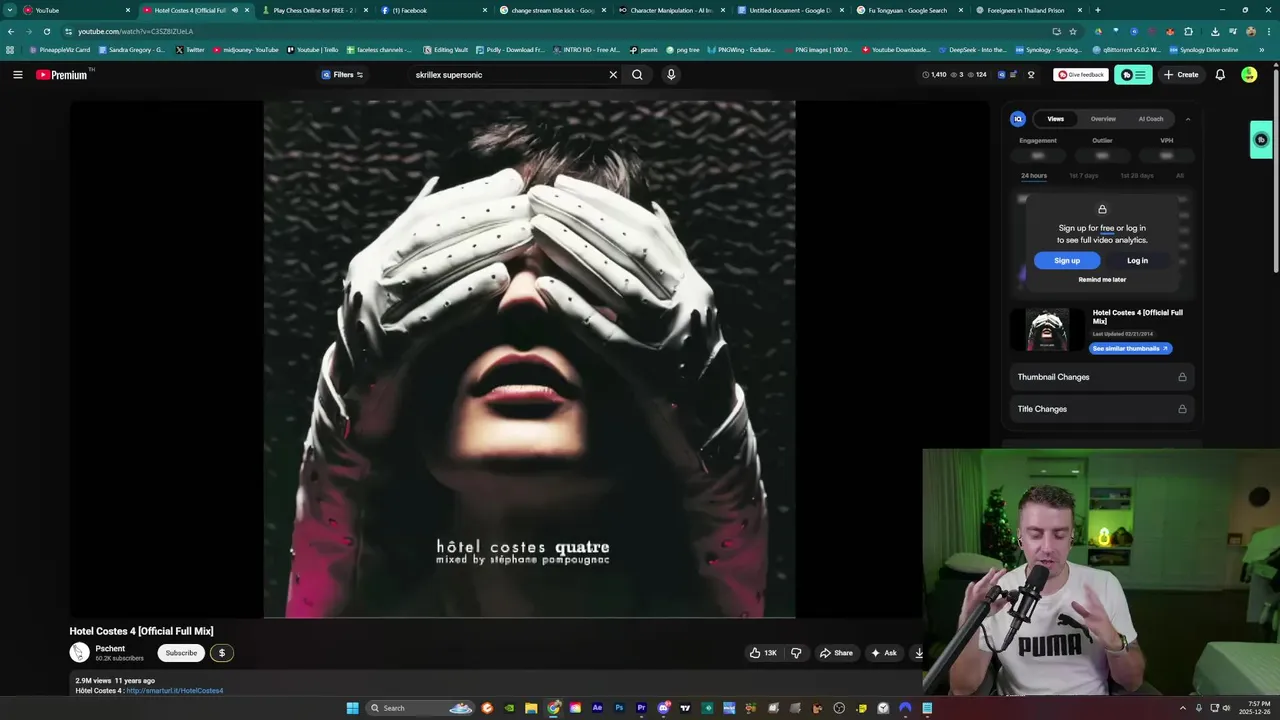Open Premiere Pro from the taskbar
Image resolution: width=1280 pixels, height=720 pixels.
(x=641, y=708)
